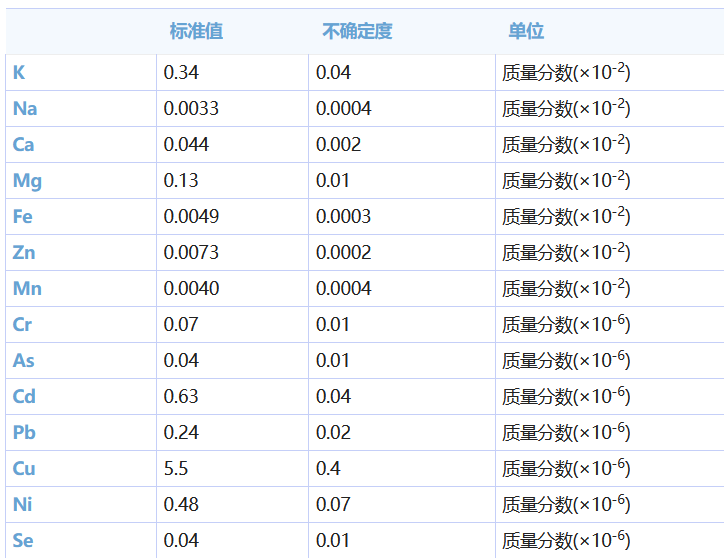The width and height of the screenshot is (724, 558).
Task: Click the Mn standard value 0.0040
Action: pos(191,289)
